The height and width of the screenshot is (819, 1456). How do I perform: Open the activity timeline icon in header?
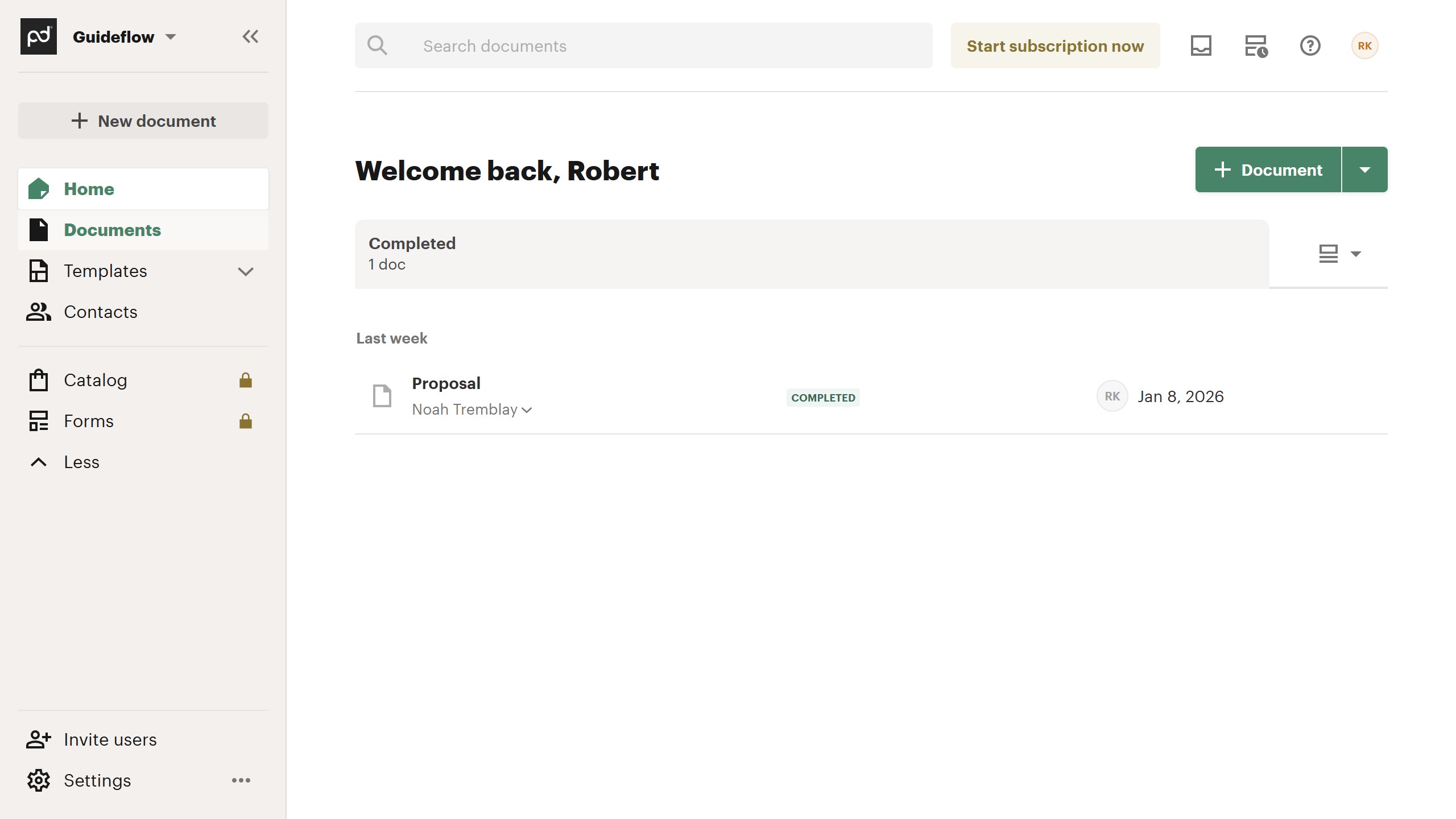(1256, 45)
